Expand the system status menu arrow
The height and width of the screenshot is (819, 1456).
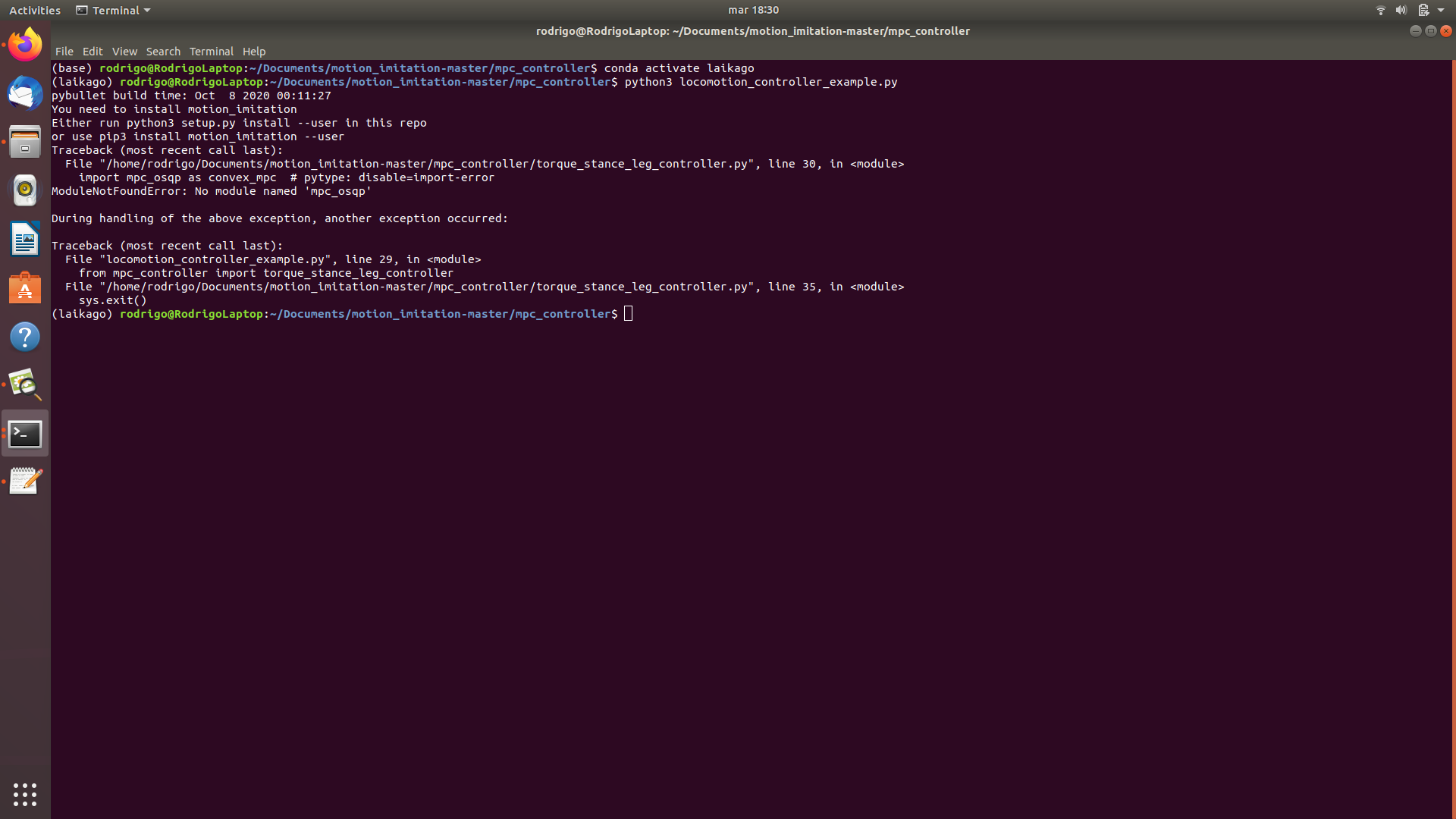1442,10
